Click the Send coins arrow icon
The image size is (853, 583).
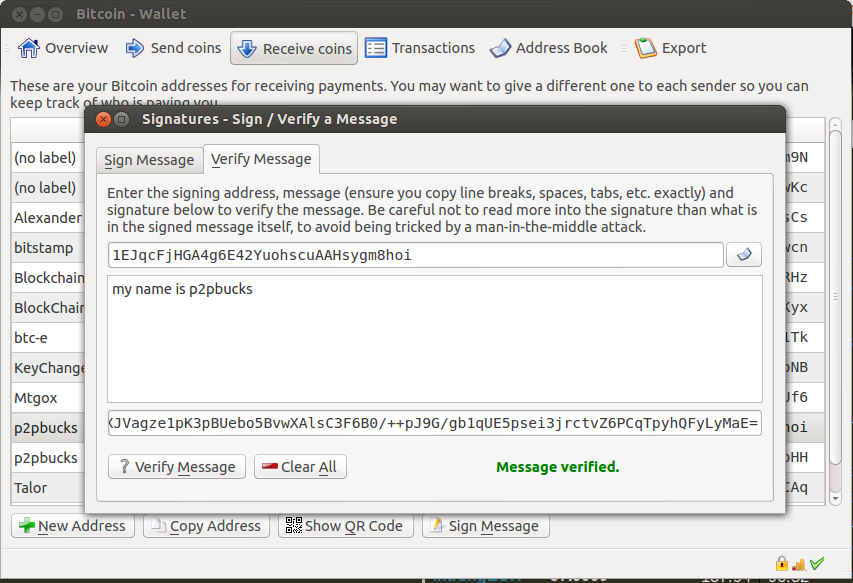click(x=134, y=48)
